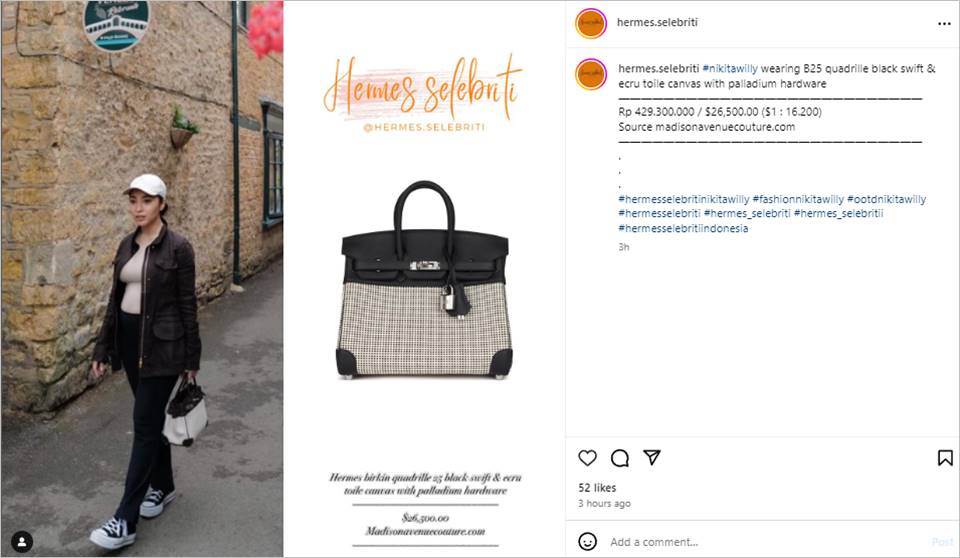Share post using paper plane icon
This screenshot has width=960, height=558.
(x=651, y=457)
